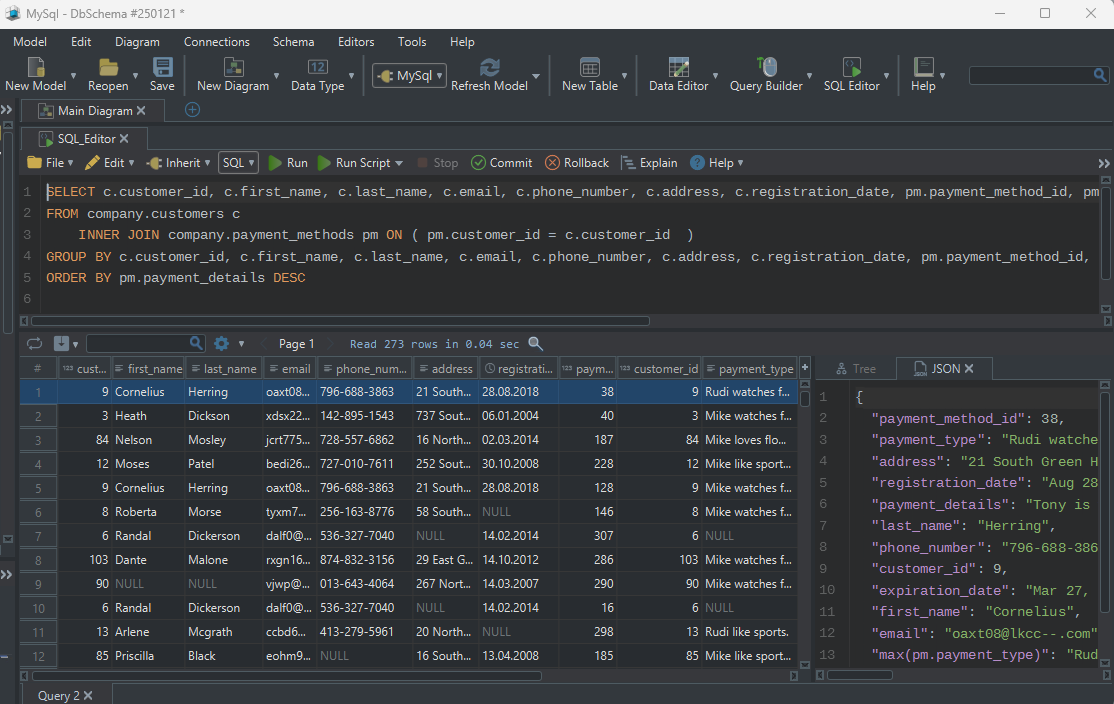Expand left sidebar with top double chevron
The width and height of the screenshot is (1114, 704).
point(6,109)
